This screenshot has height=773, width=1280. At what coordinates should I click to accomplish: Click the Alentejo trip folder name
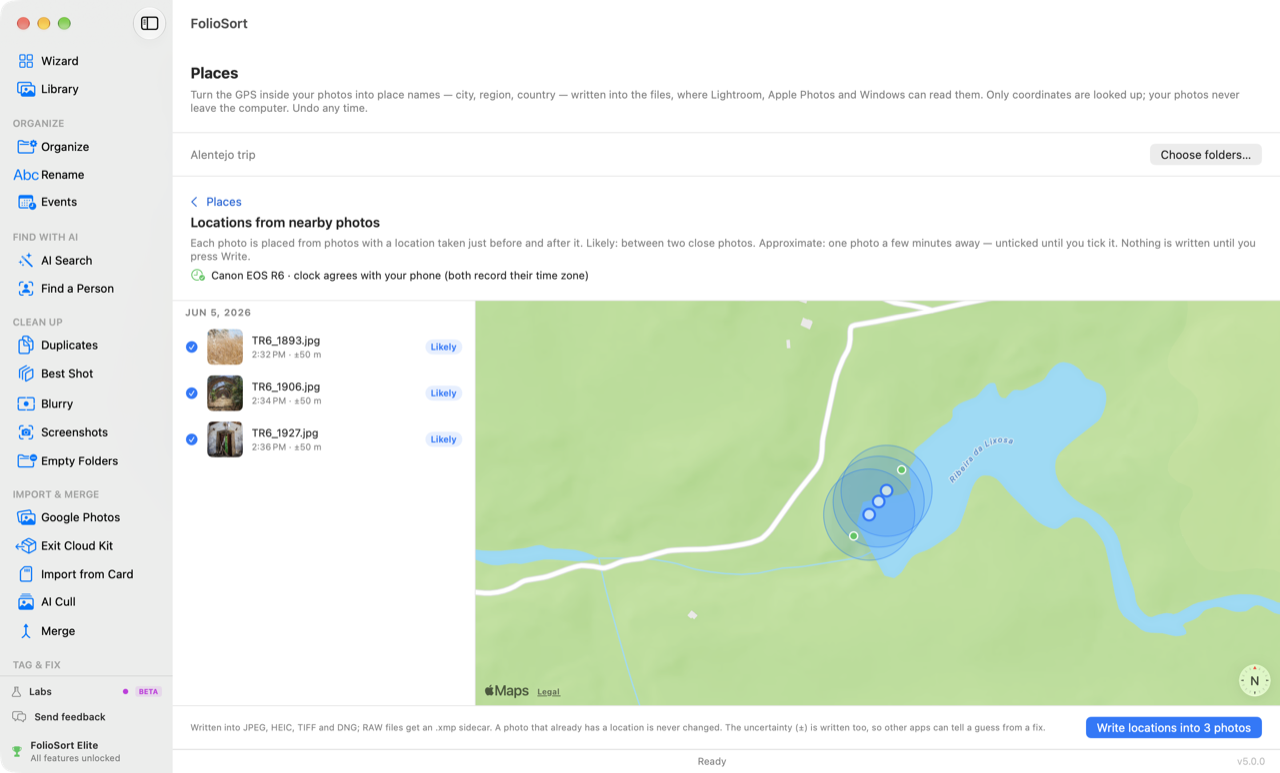[x=223, y=155]
